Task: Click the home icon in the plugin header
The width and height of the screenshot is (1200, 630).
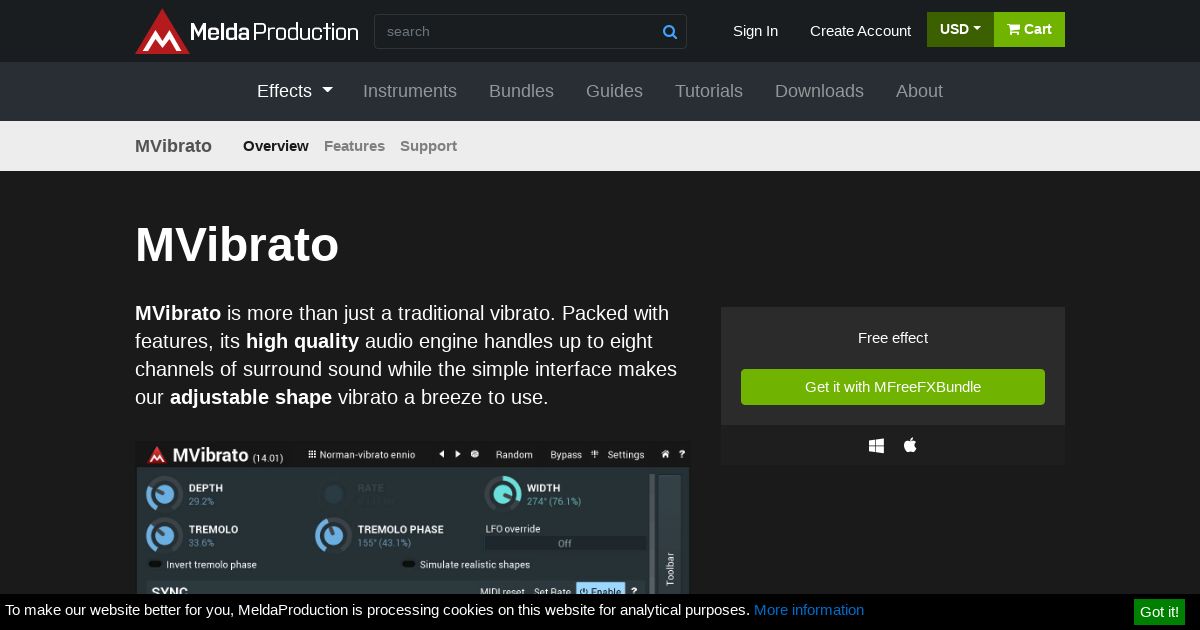Action: point(666,454)
